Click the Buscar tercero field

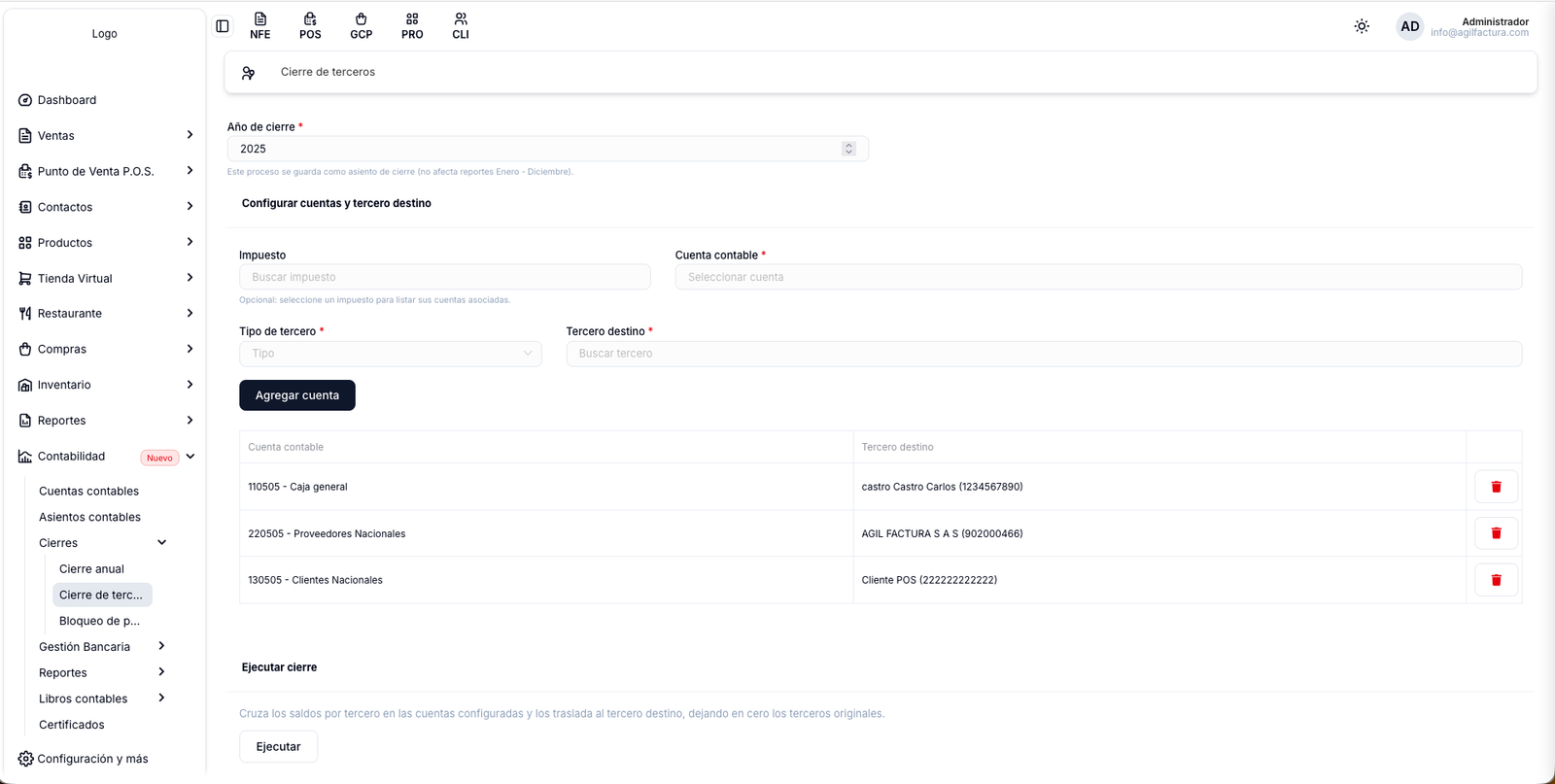[1044, 354]
